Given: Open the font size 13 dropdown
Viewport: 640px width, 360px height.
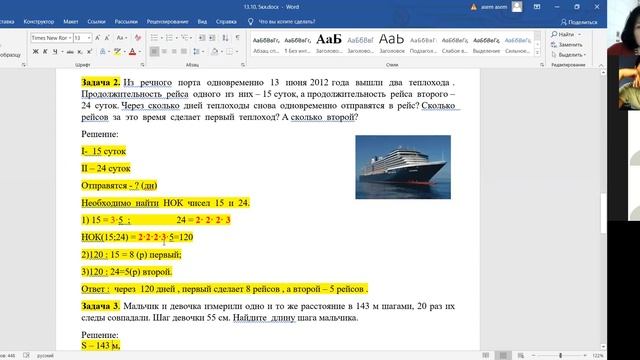Looking at the screenshot, I should (89, 38).
